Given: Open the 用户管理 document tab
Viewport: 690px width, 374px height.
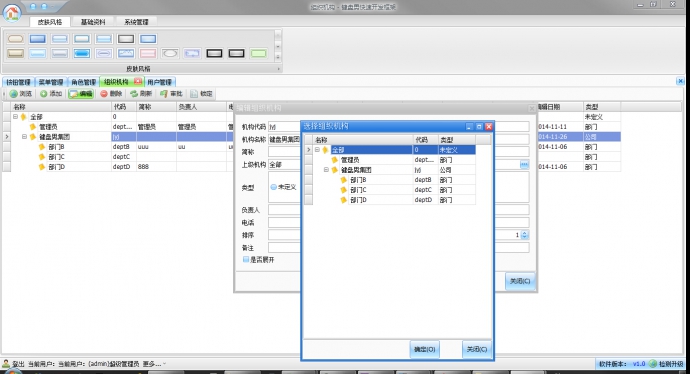Looking at the screenshot, I should point(159,82).
